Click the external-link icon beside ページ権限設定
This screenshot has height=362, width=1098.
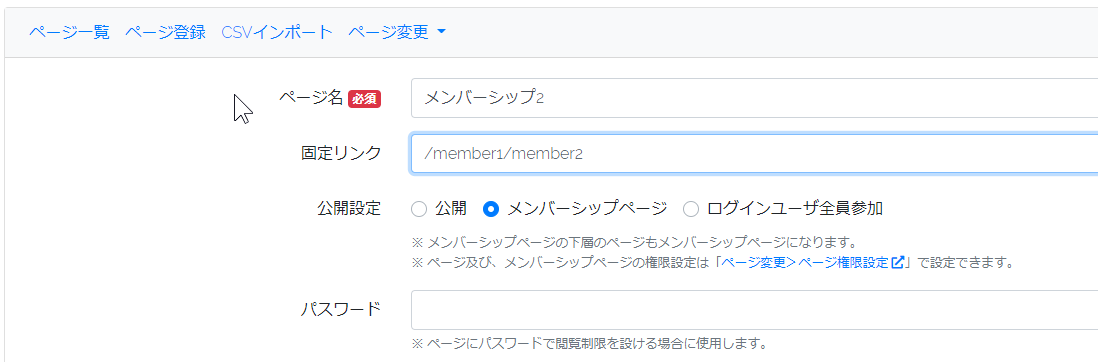(898, 263)
